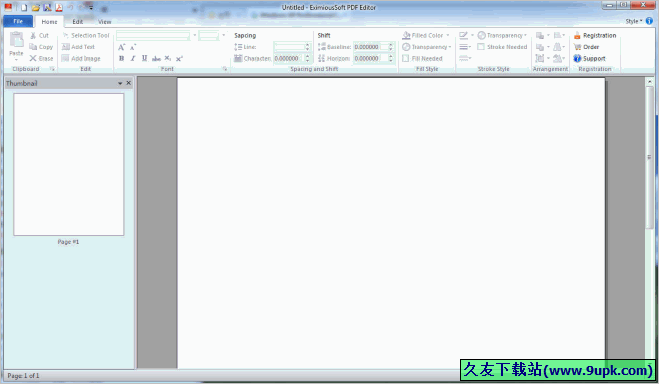The width and height of the screenshot is (659, 384).
Task: Switch to the View ribbon tab
Action: (105, 22)
